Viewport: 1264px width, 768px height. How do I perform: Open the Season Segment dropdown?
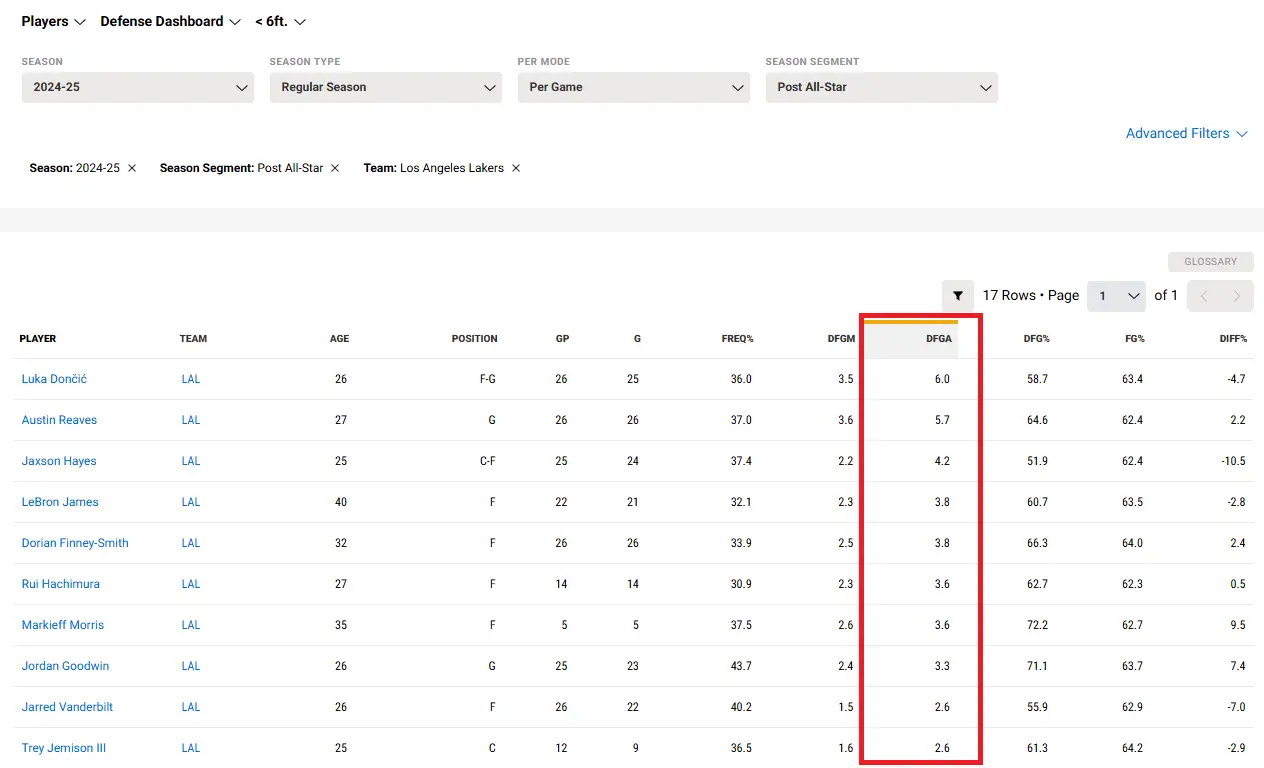point(882,87)
